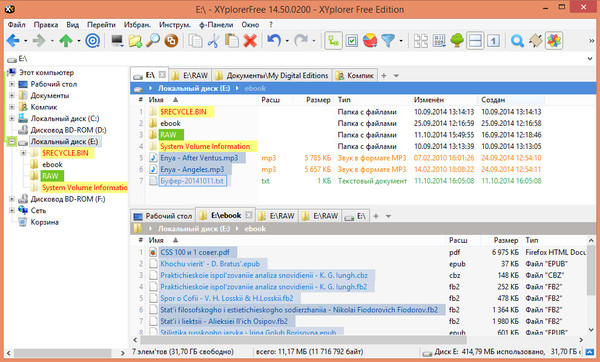Toggle the selection checkboxes button

352,41
